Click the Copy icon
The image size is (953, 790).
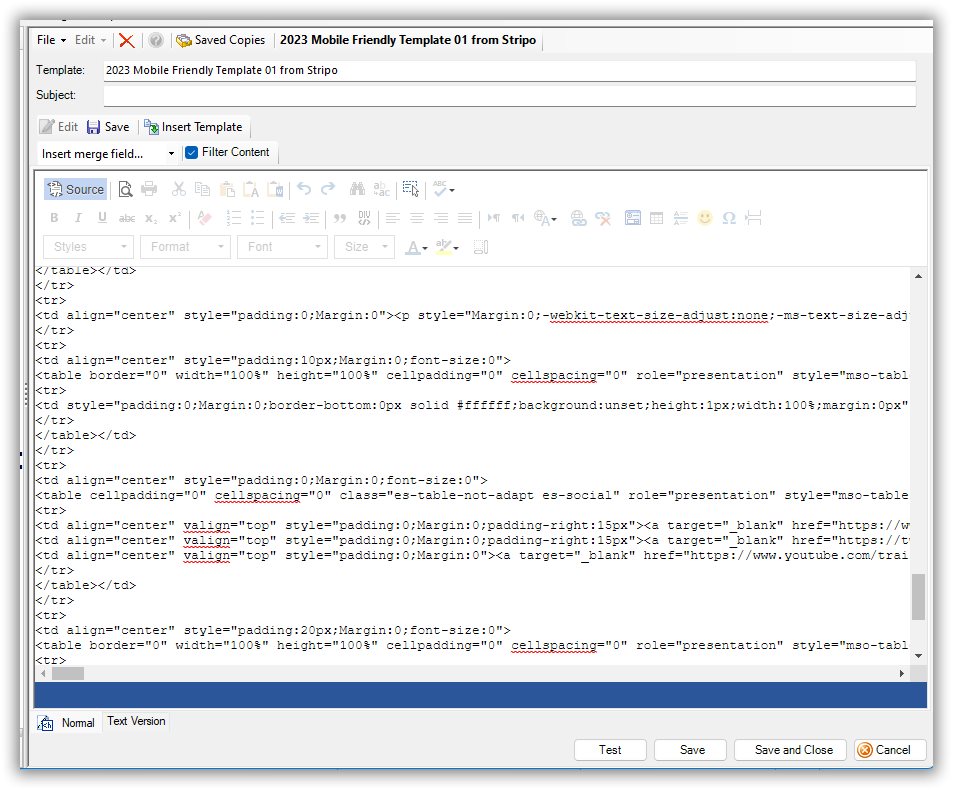tap(202, 190)
